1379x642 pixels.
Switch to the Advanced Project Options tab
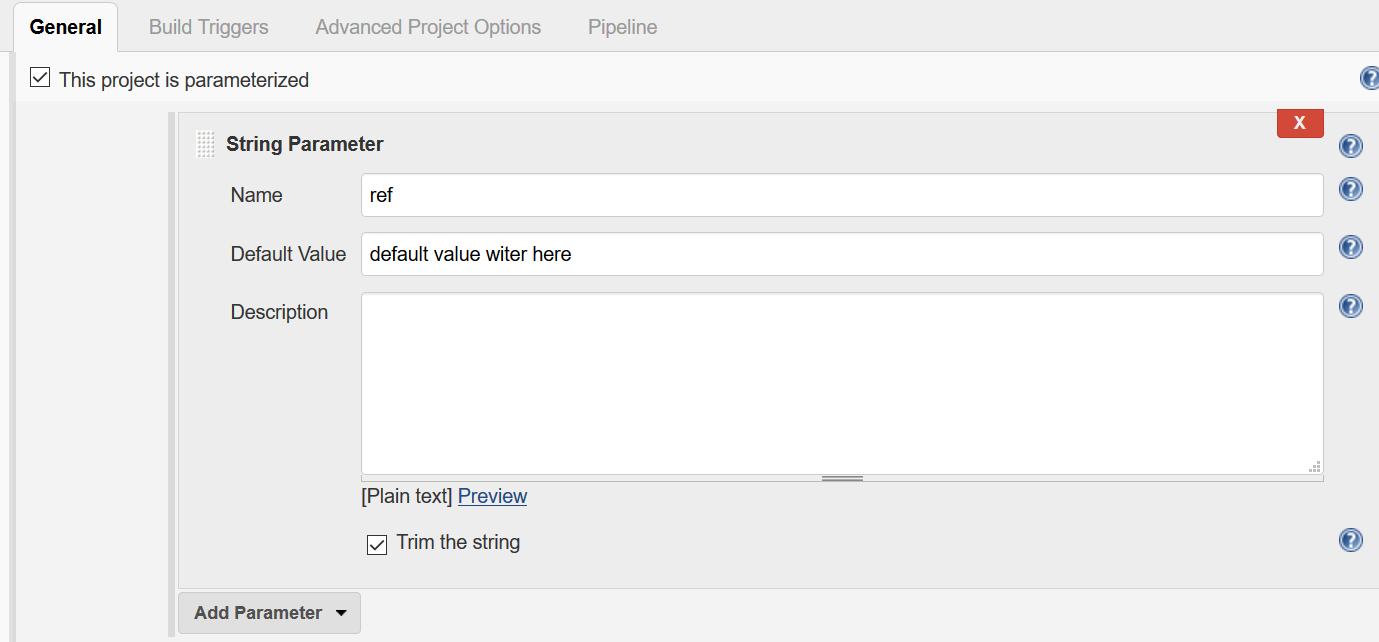pyautogui.click(x=428, y=27)
